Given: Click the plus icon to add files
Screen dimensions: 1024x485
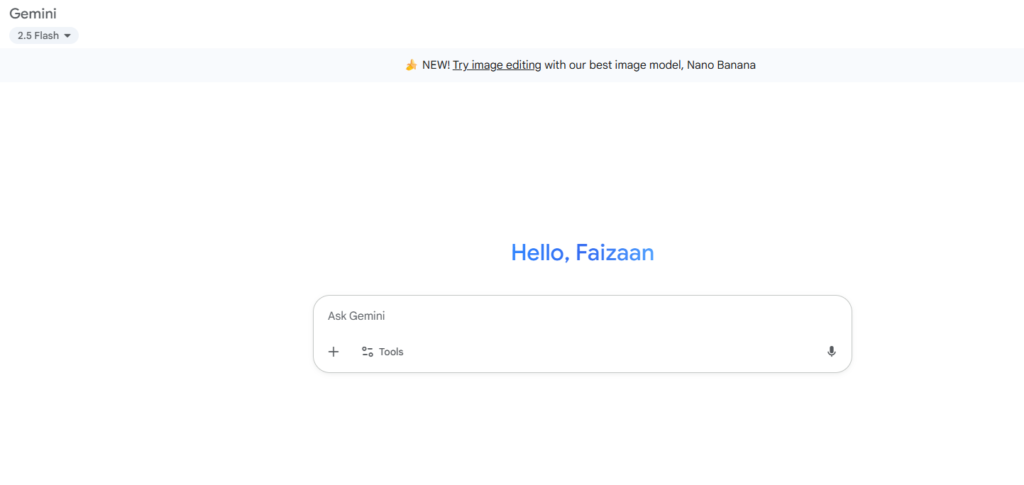Looking at the screenshot, I should [x=333, y=352].
